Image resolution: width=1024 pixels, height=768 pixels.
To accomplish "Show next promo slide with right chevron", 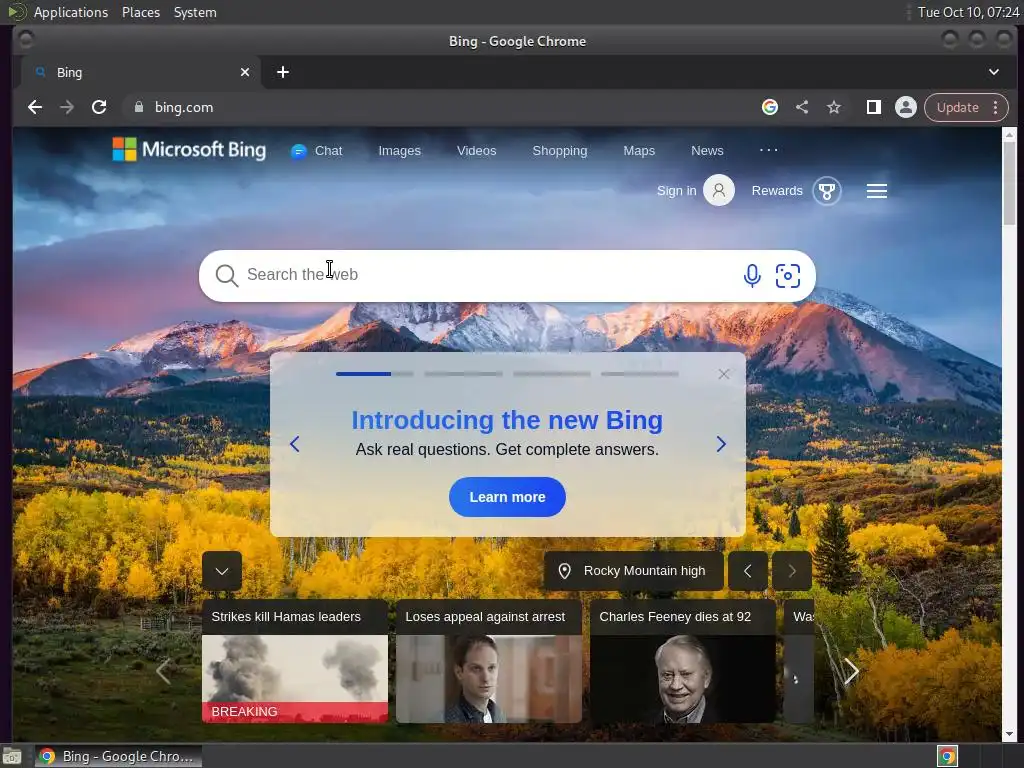I will point(721,444).
